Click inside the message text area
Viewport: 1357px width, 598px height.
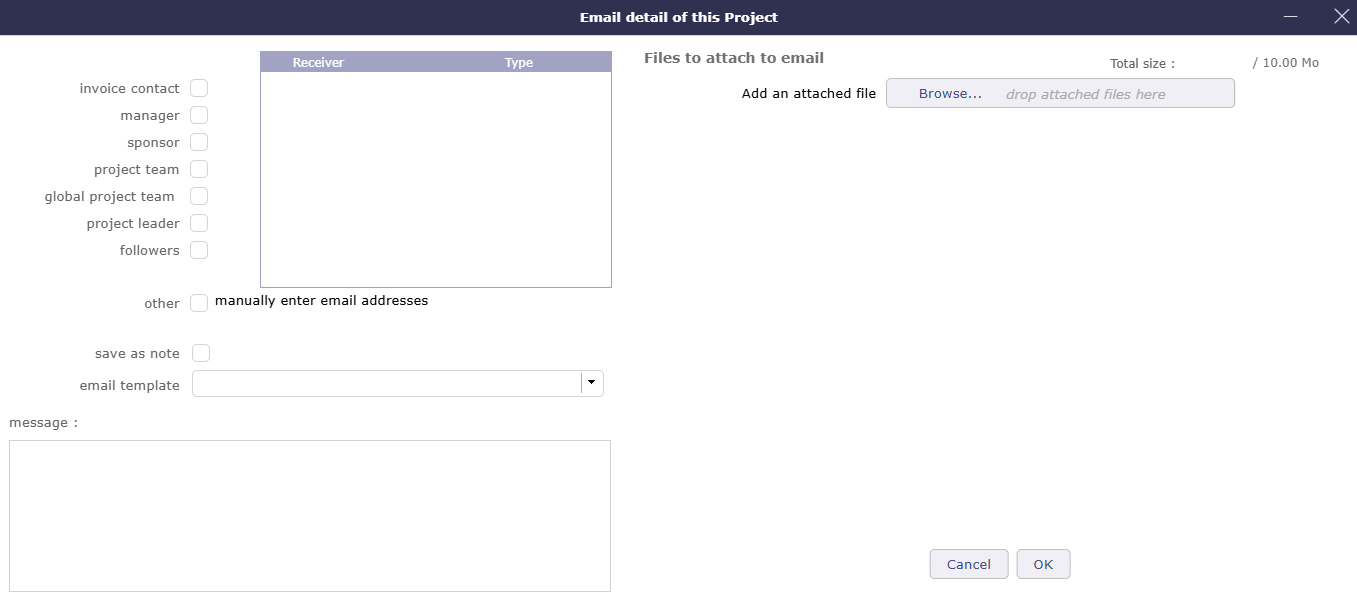[310, 515]
